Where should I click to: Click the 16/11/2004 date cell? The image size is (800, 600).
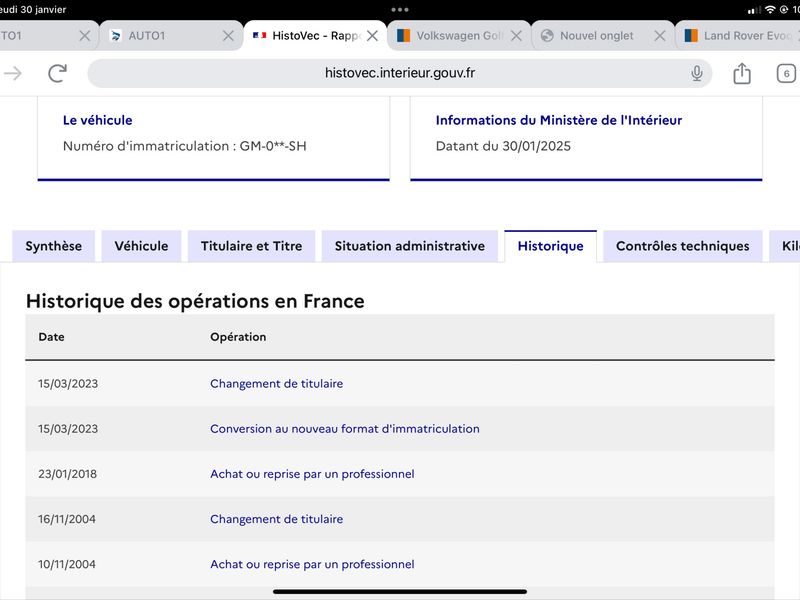pos(67,519)
